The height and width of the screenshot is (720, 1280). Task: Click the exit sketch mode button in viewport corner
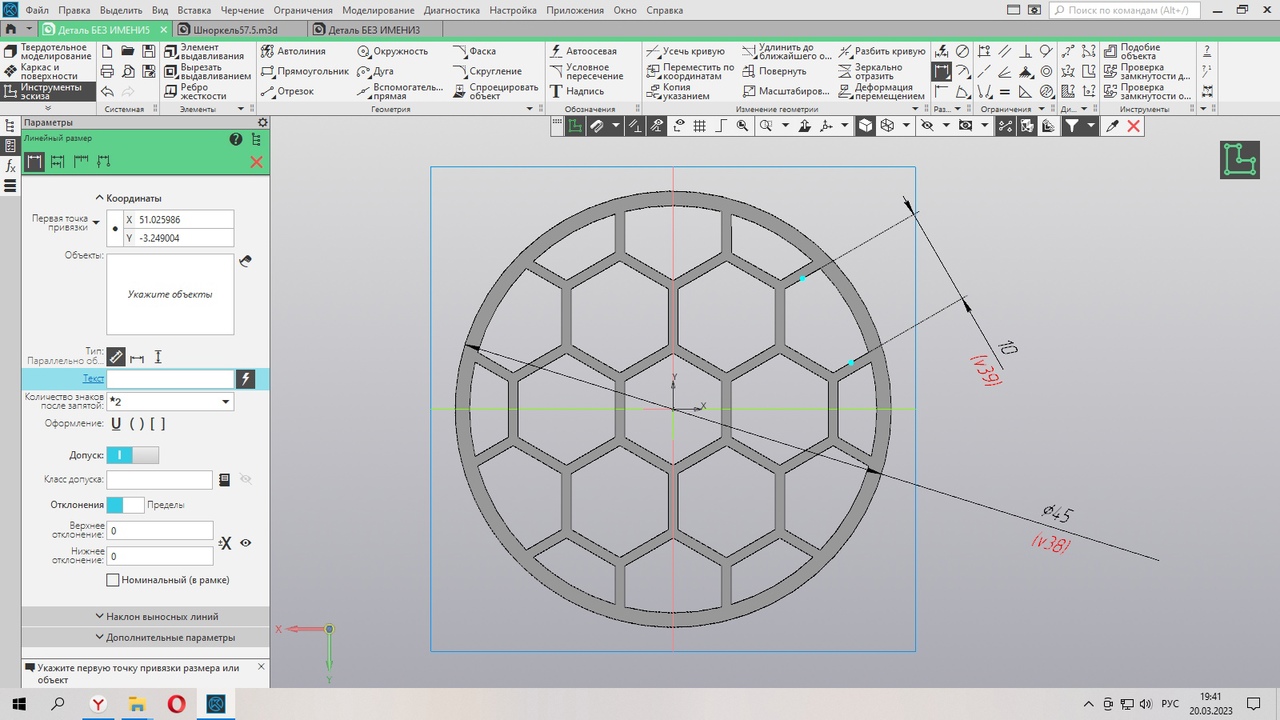click(x=1240, y=160)
